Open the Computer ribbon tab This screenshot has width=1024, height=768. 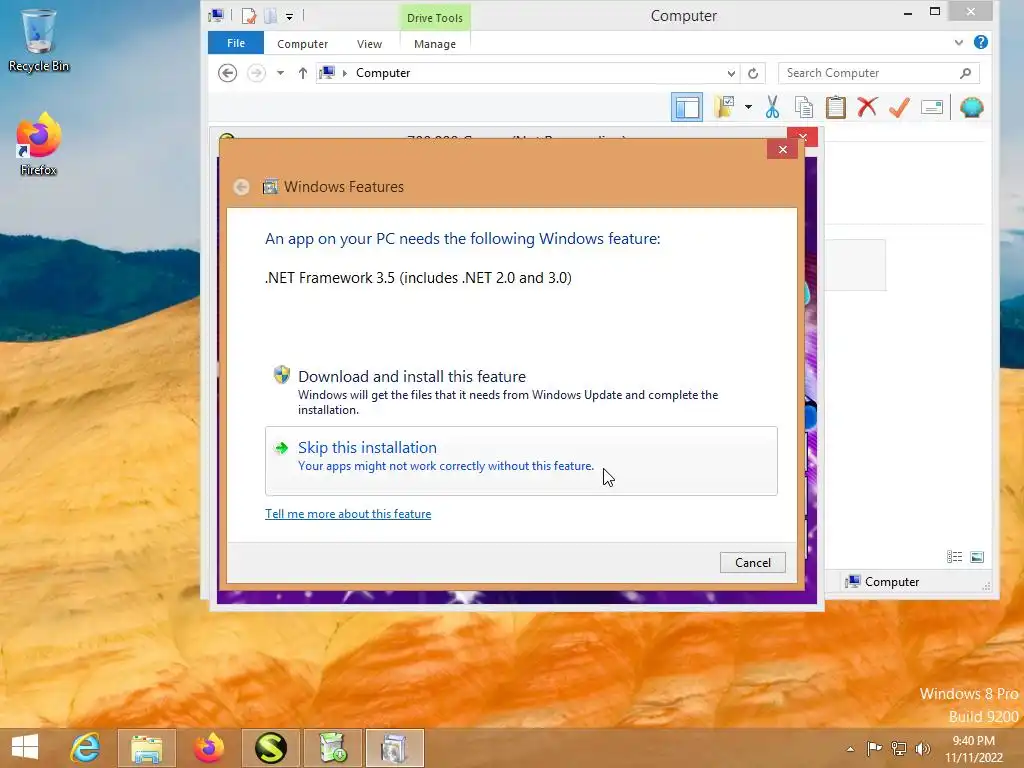(x=302, y=44)
